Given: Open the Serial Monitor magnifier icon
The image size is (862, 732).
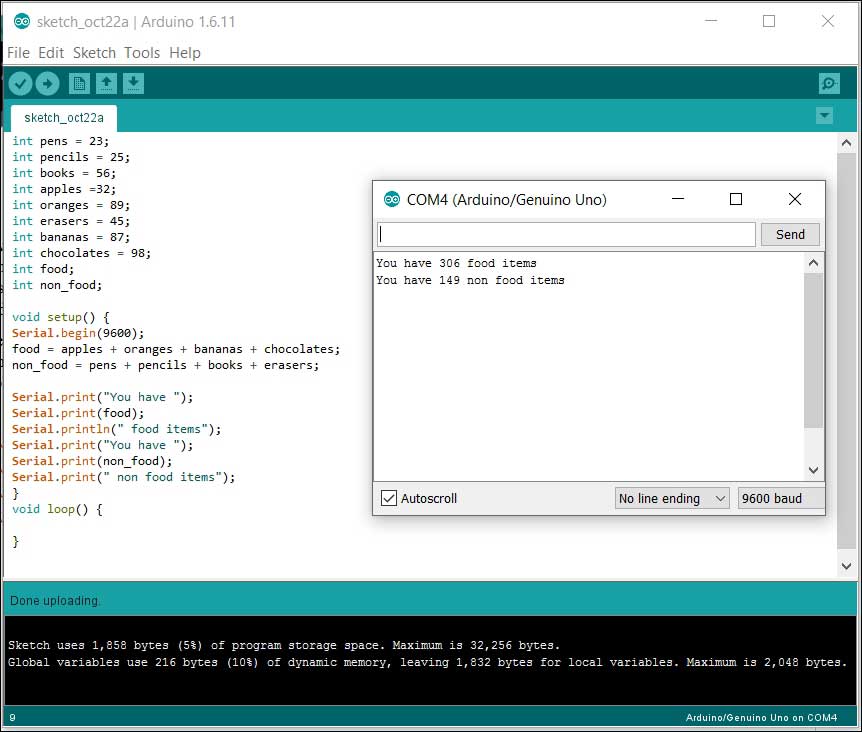Looking at the screenshot, I should (828, 84).
